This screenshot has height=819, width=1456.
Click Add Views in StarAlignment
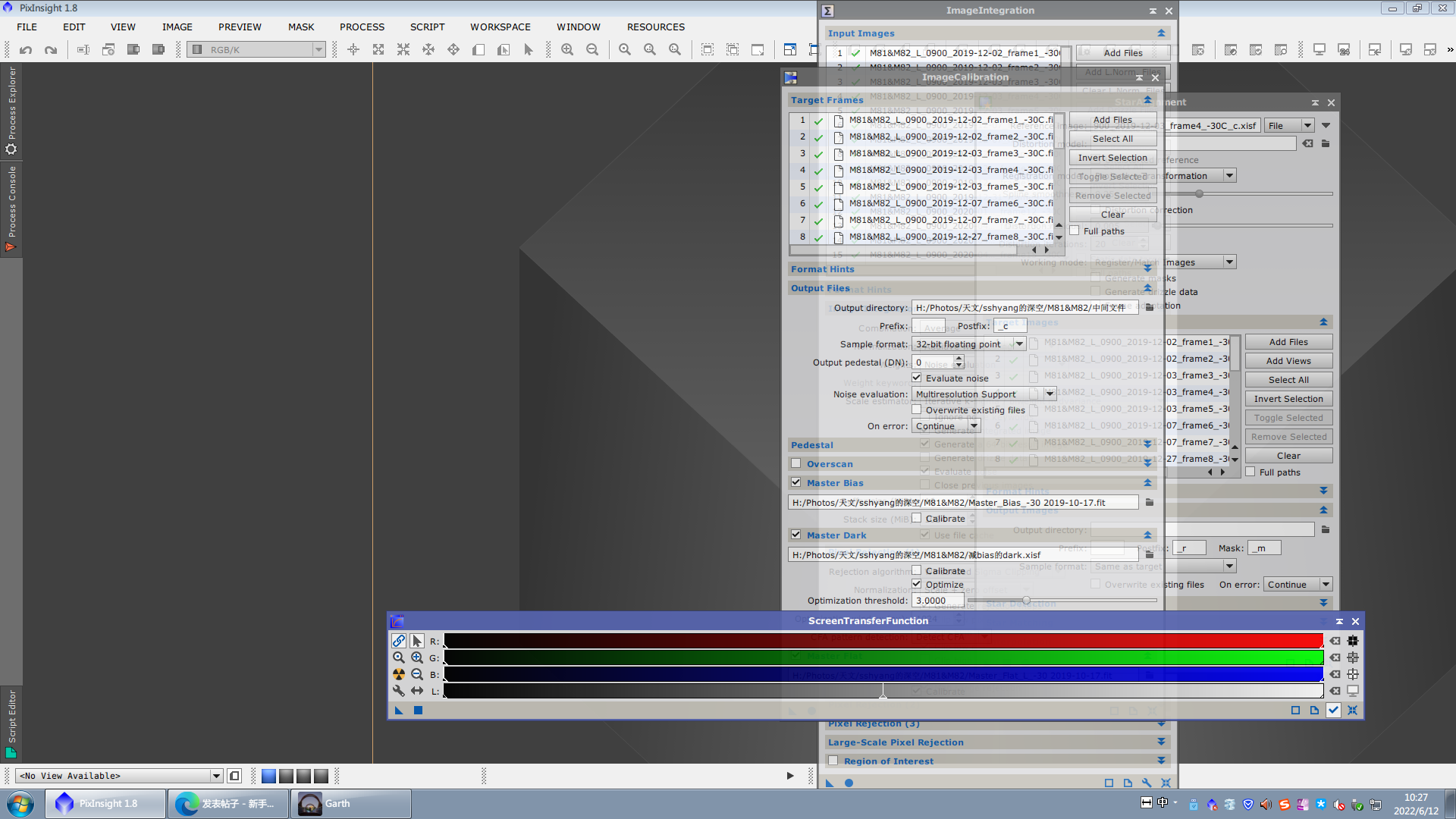1288,361
